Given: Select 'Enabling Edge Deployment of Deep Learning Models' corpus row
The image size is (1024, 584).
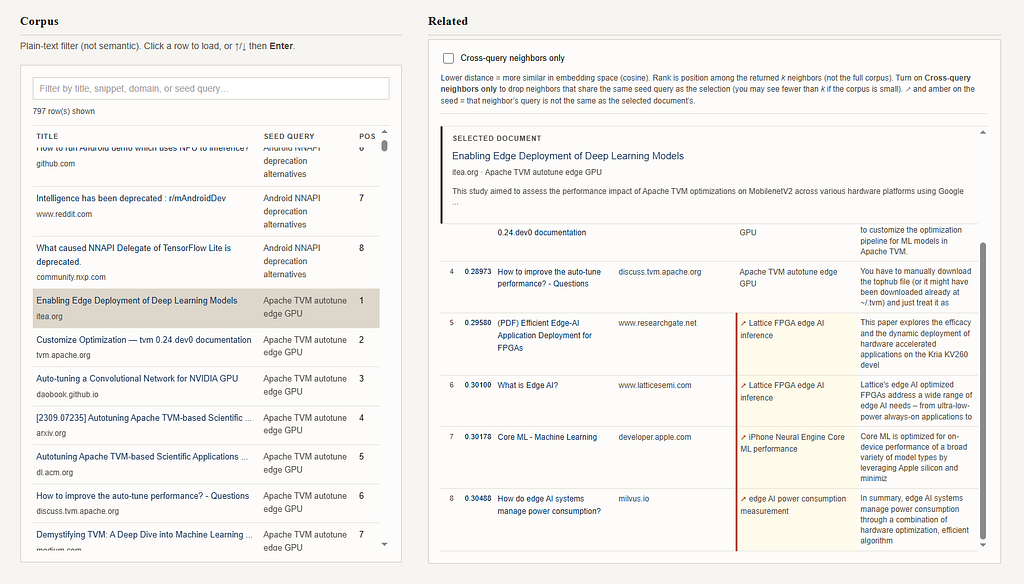Looking at the screenshot, I should [206, 308].
